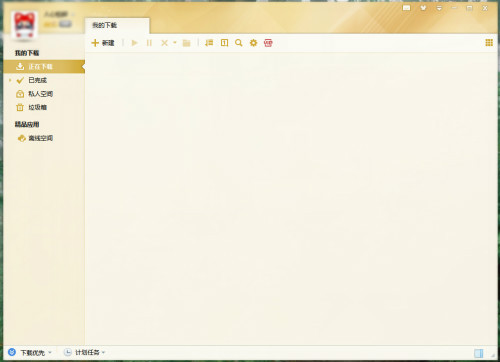
Task: Click the 新建 new task plus button
Action: (x=103, y=43)
